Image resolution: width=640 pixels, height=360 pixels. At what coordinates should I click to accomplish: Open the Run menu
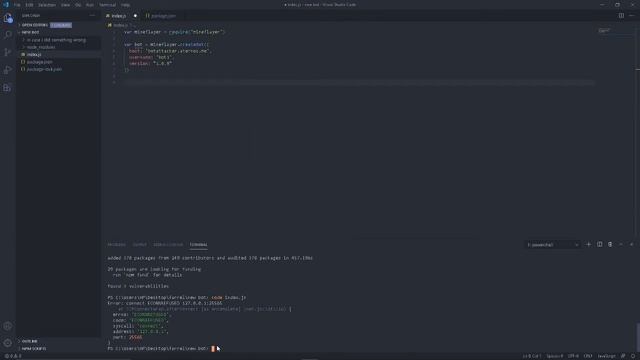click(x=90, y=5)
